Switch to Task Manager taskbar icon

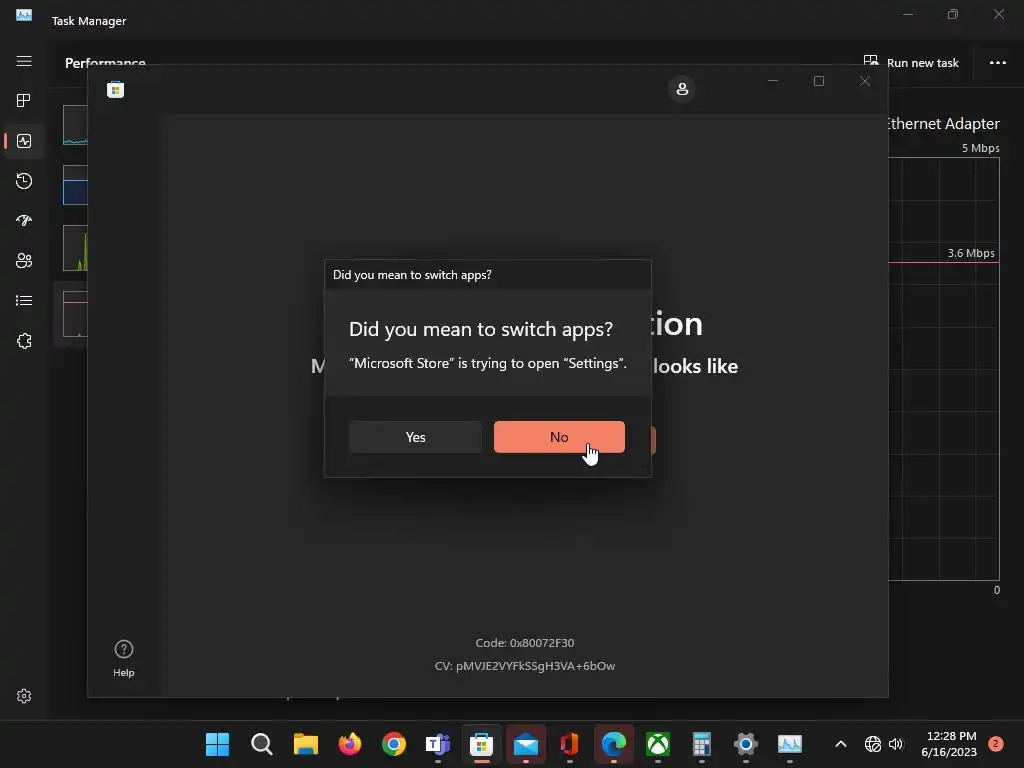pos(790,744)
